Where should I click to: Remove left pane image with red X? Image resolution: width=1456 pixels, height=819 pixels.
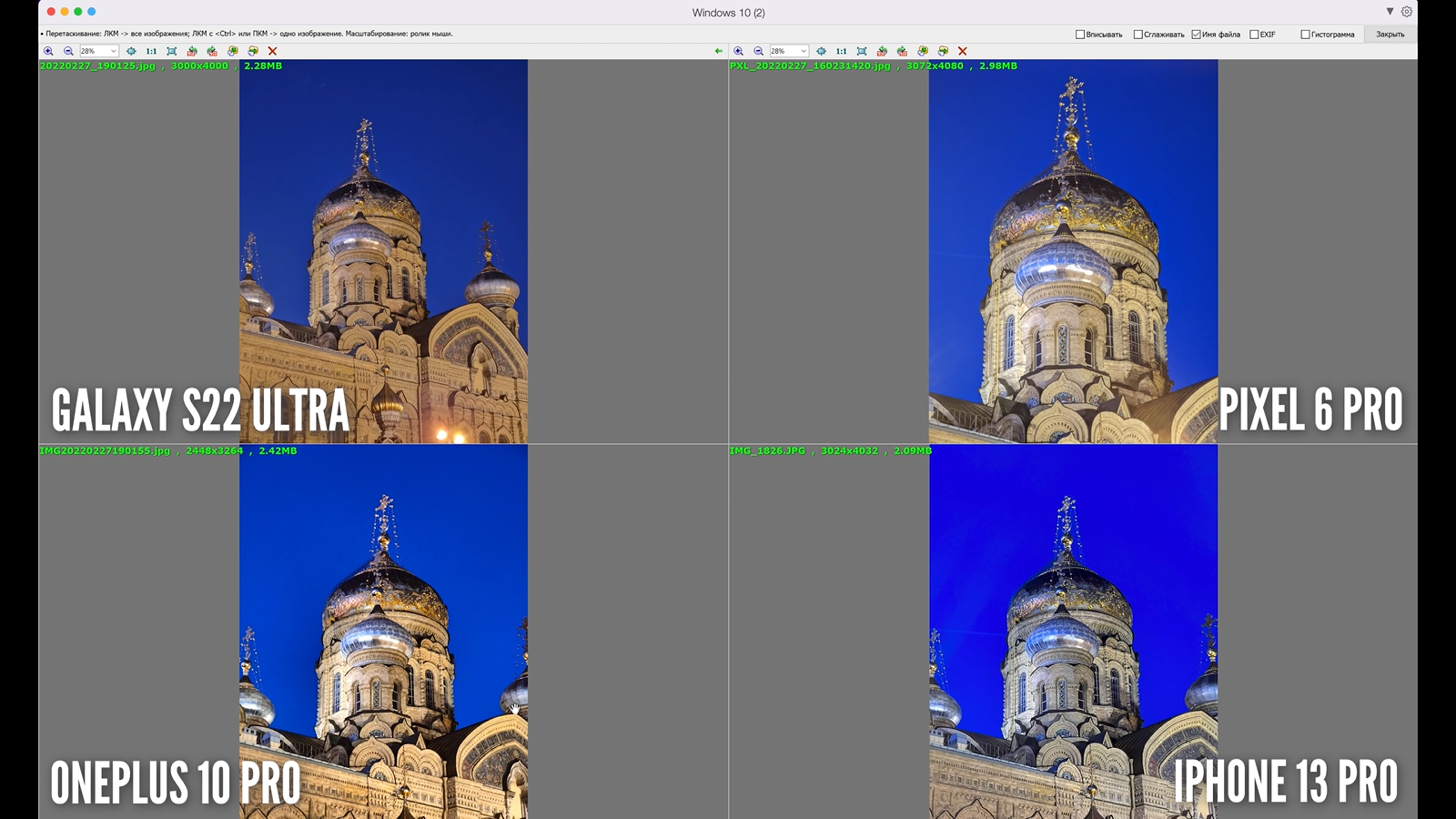click(x=272, y=51)
